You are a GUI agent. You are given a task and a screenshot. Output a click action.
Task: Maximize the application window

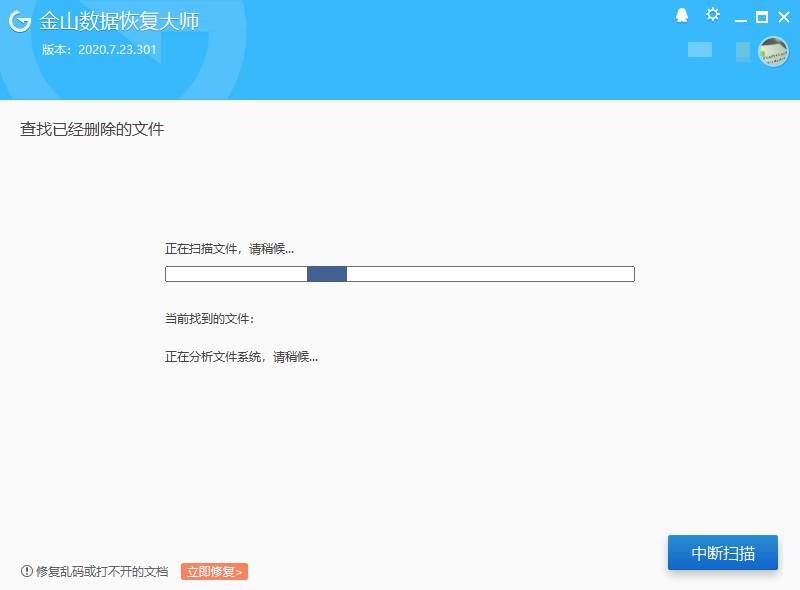point(762,16)
